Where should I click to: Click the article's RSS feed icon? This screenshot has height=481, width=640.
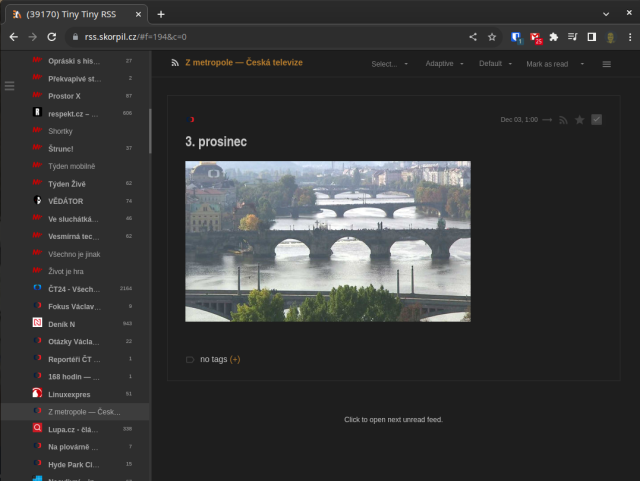[x=563, y=120]
